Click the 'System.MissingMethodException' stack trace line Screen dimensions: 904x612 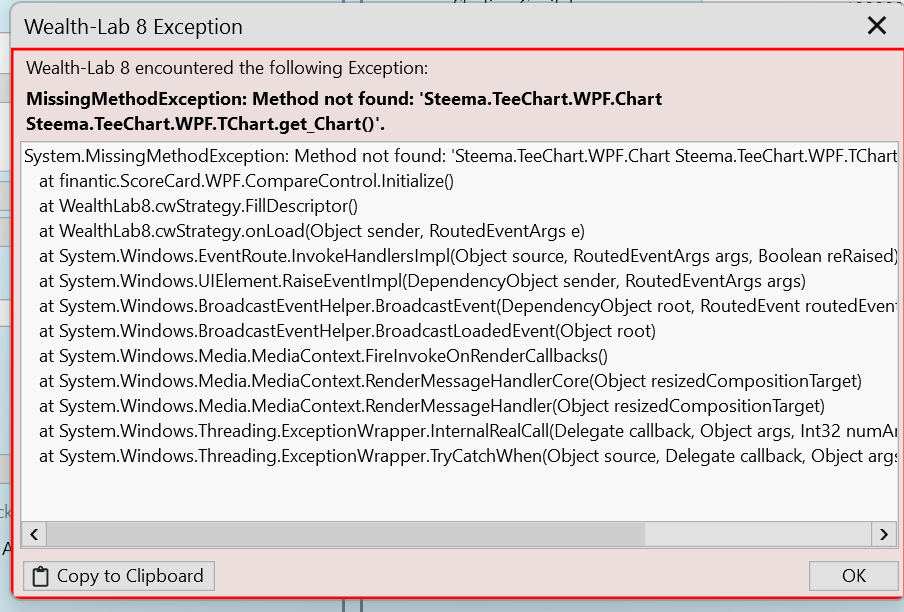coord(460,156)
